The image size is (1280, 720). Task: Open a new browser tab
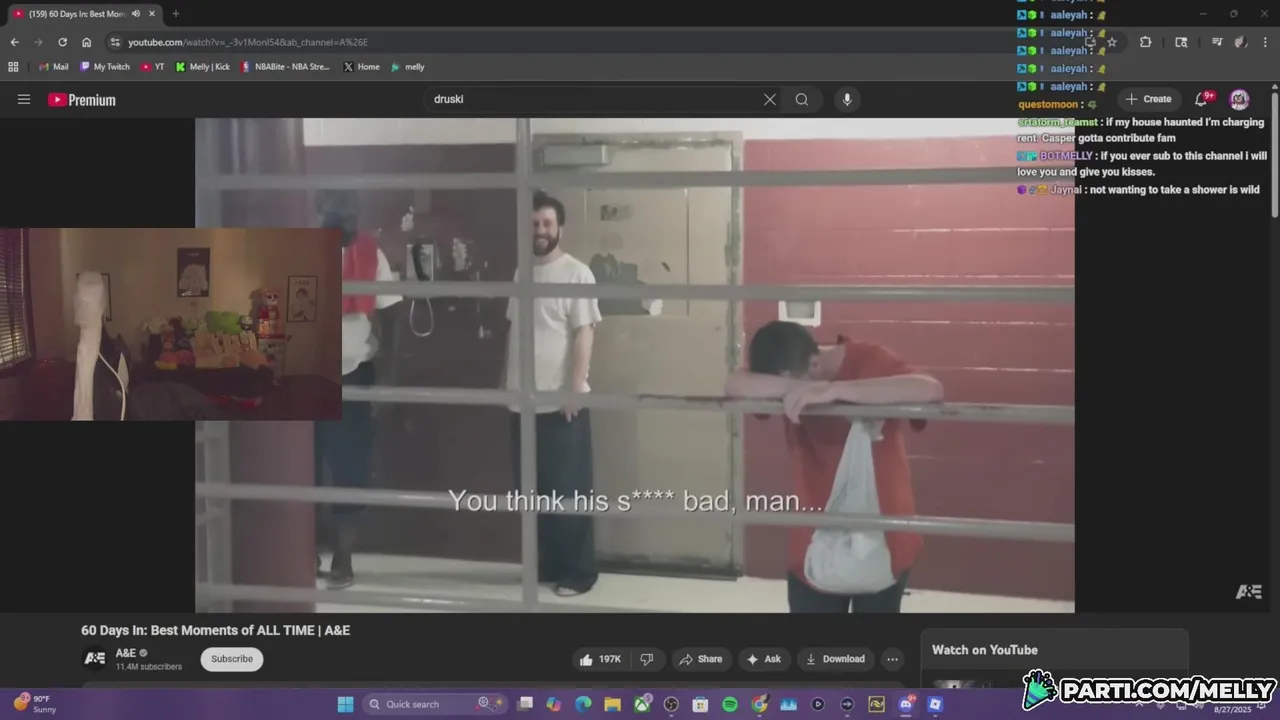(175, 14)
